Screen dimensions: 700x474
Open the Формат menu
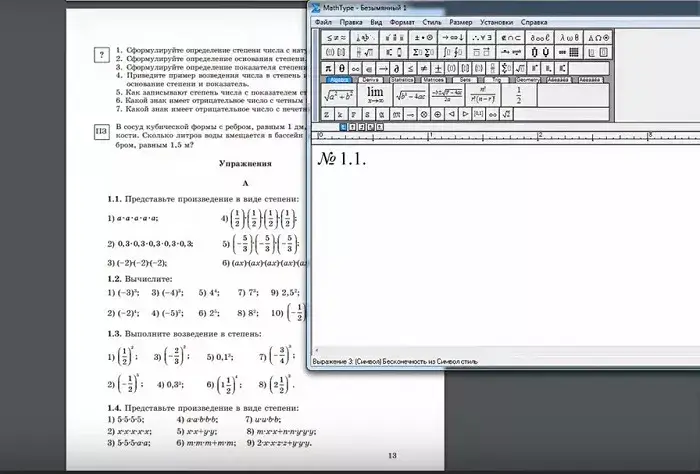[x=401, y=21]
